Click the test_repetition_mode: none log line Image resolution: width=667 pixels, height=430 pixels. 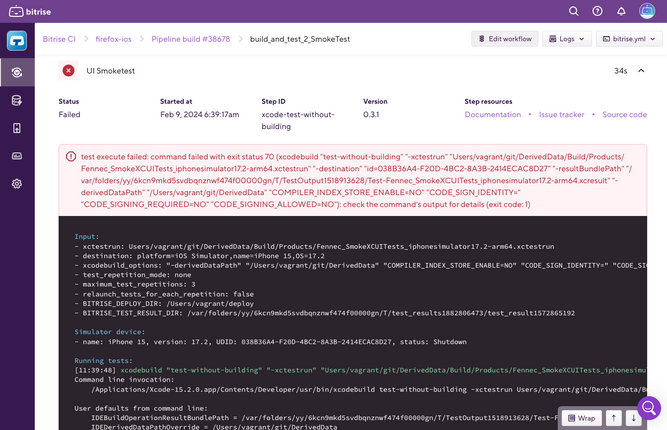point(133,275)
